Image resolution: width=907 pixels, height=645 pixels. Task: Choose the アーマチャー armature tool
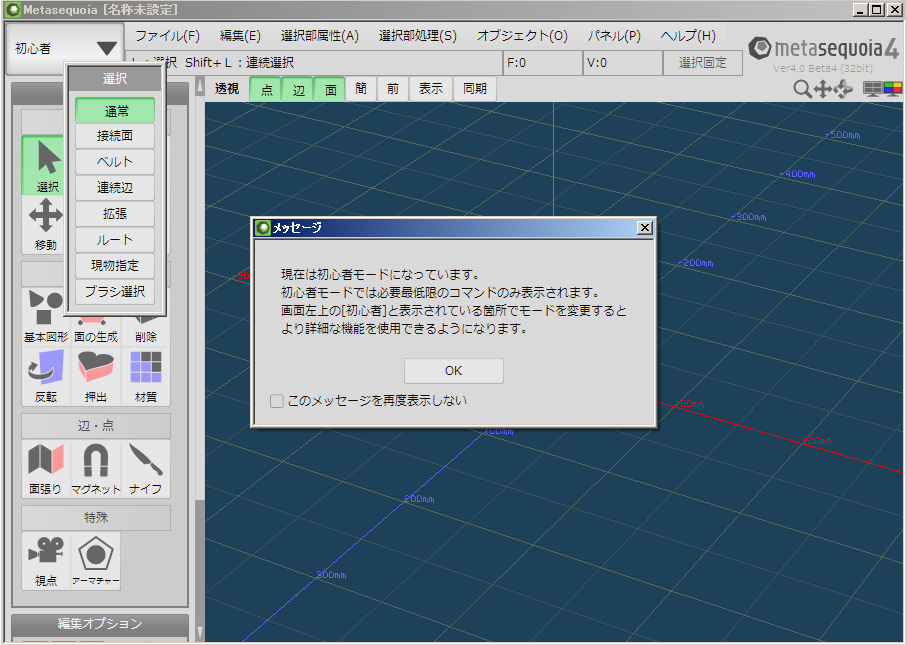[96, 561]
